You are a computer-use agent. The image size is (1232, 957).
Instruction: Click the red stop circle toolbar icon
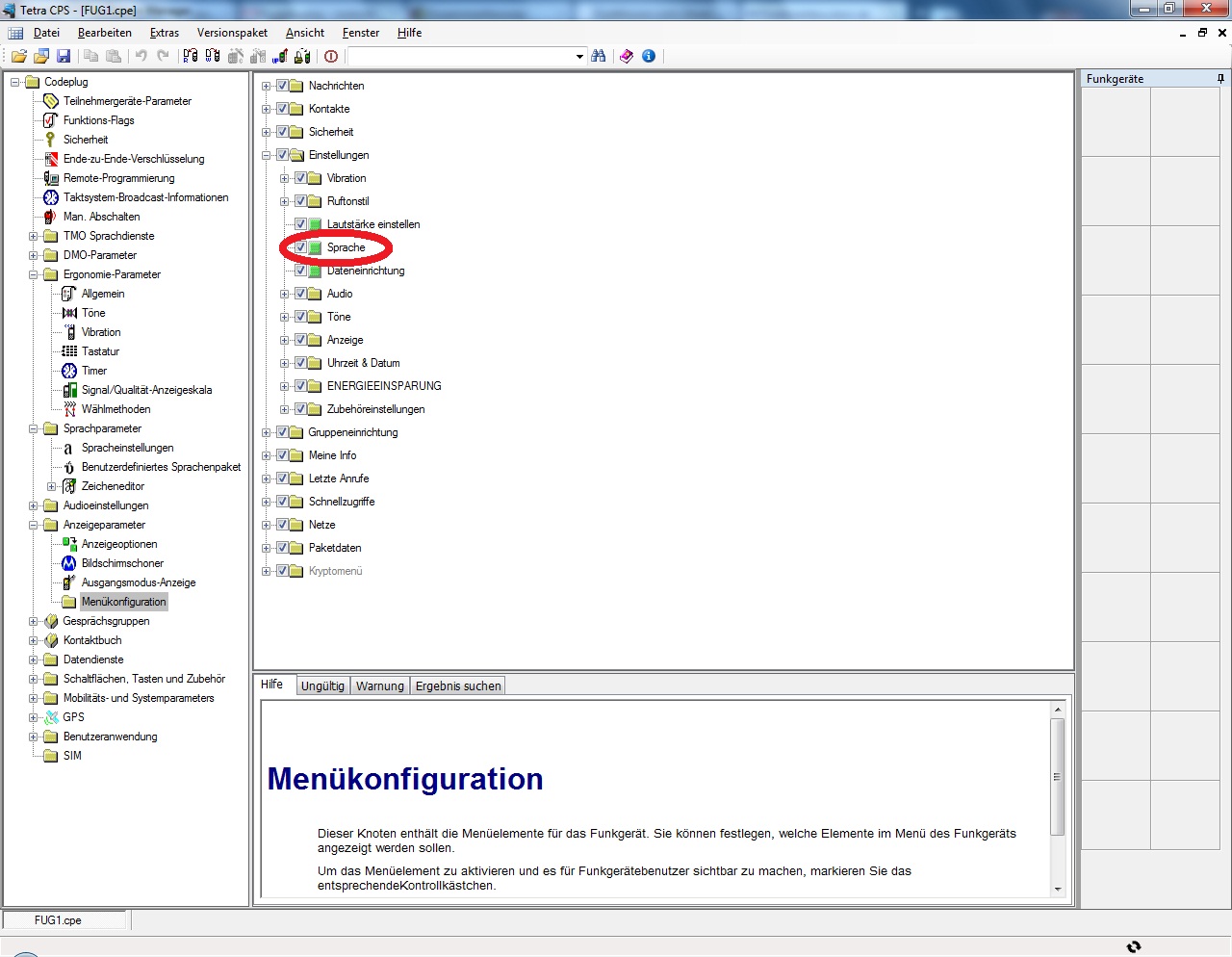[331, 57]
